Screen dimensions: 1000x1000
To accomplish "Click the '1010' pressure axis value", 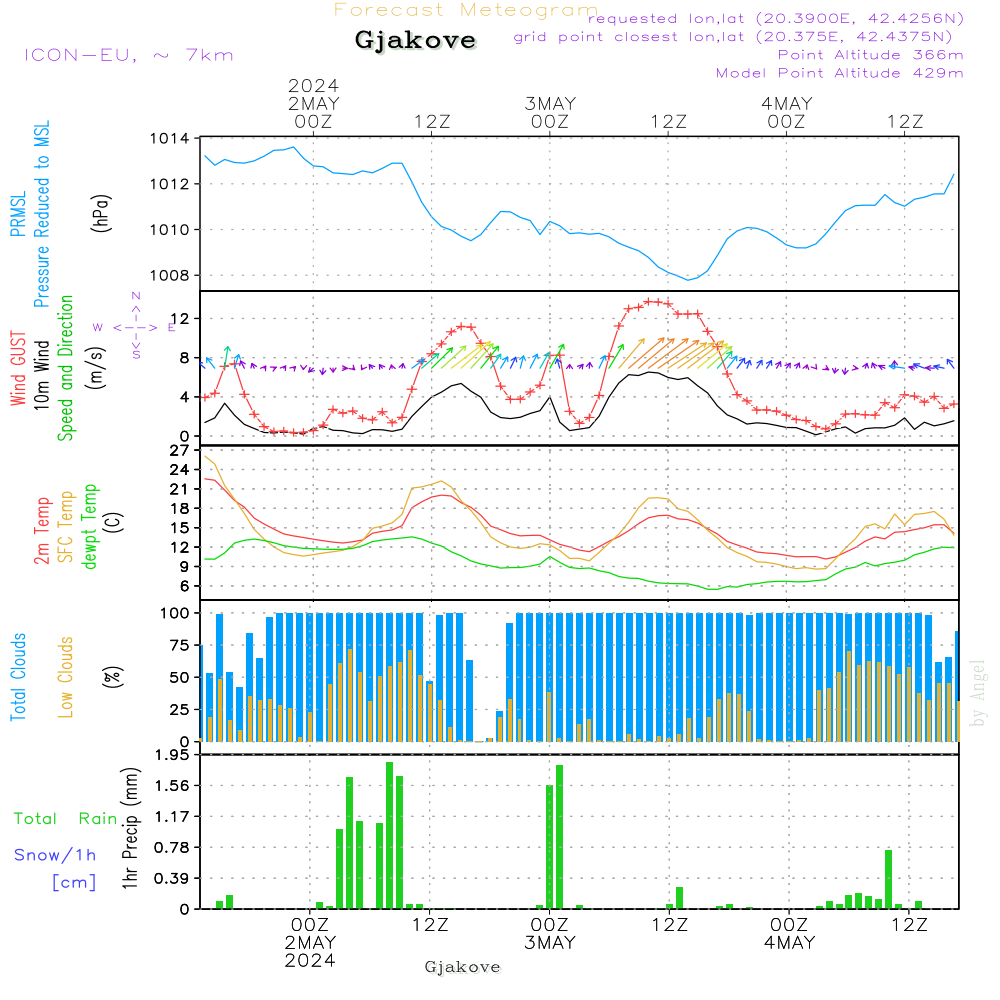I will click(170, 230).
